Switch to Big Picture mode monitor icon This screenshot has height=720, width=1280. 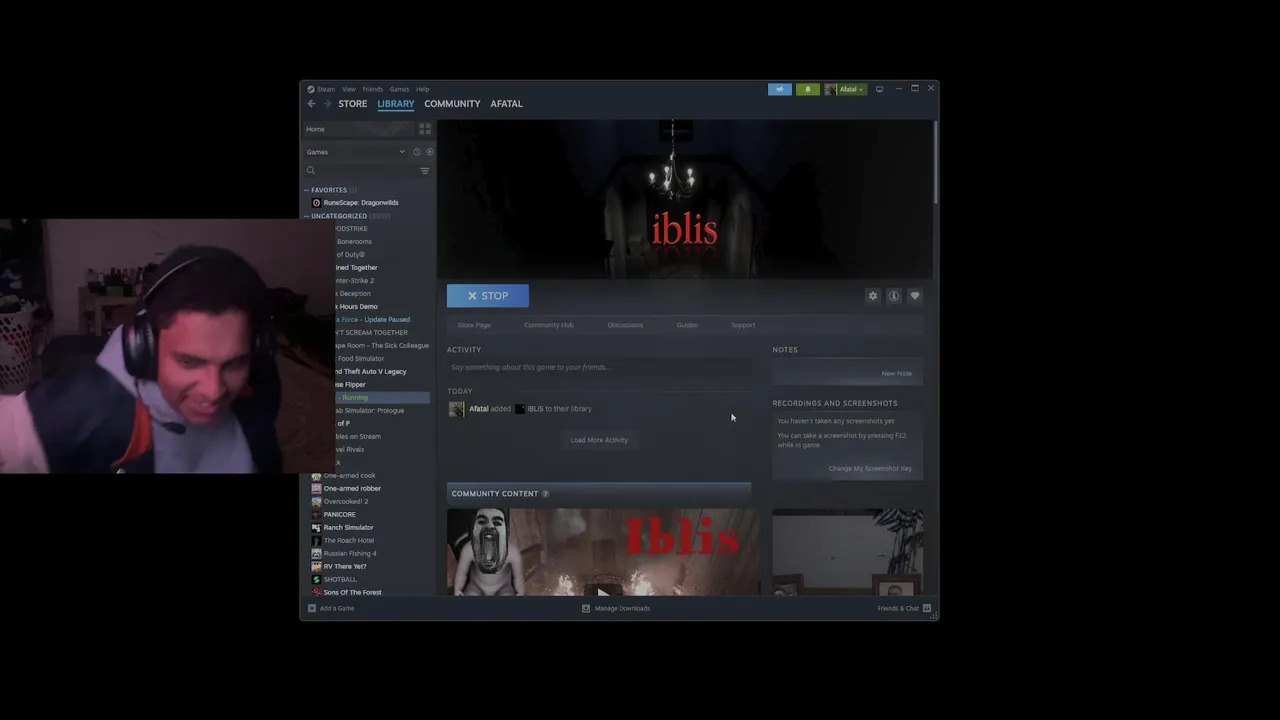pyautogui.click(x=879, y=89)
